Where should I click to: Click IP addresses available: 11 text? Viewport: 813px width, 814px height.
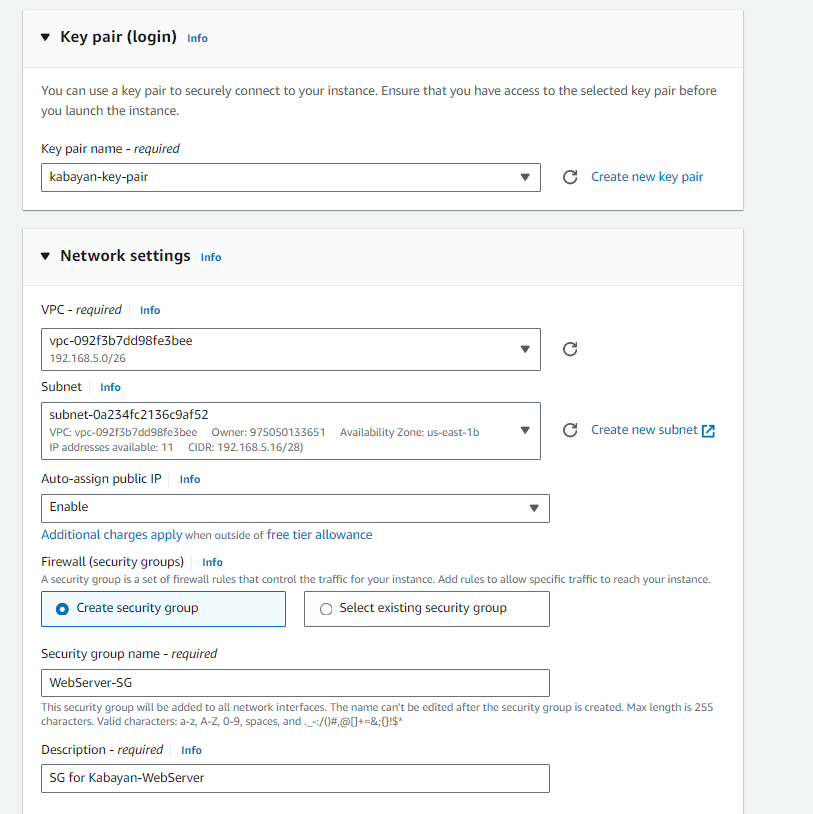(x=111, y=447)
